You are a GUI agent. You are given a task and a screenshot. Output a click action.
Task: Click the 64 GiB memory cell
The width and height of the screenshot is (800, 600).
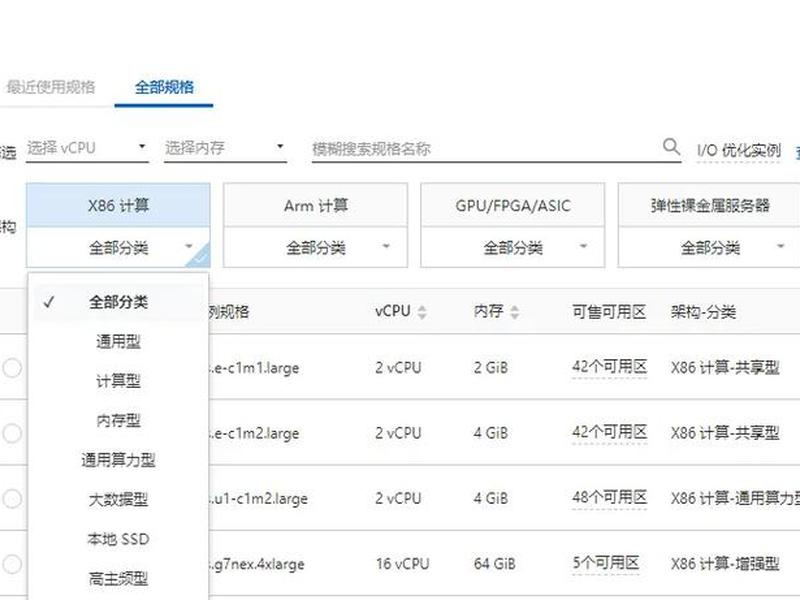tap(494, 564)
